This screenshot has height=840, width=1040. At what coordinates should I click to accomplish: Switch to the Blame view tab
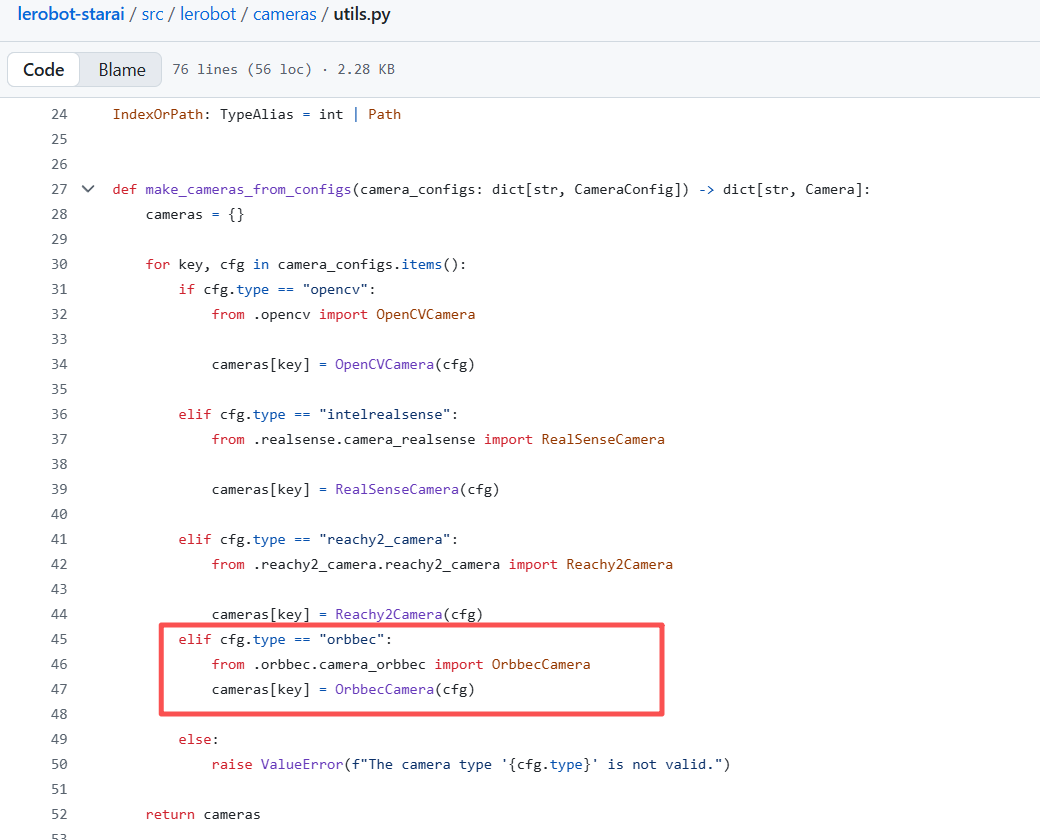click(122, 70)
